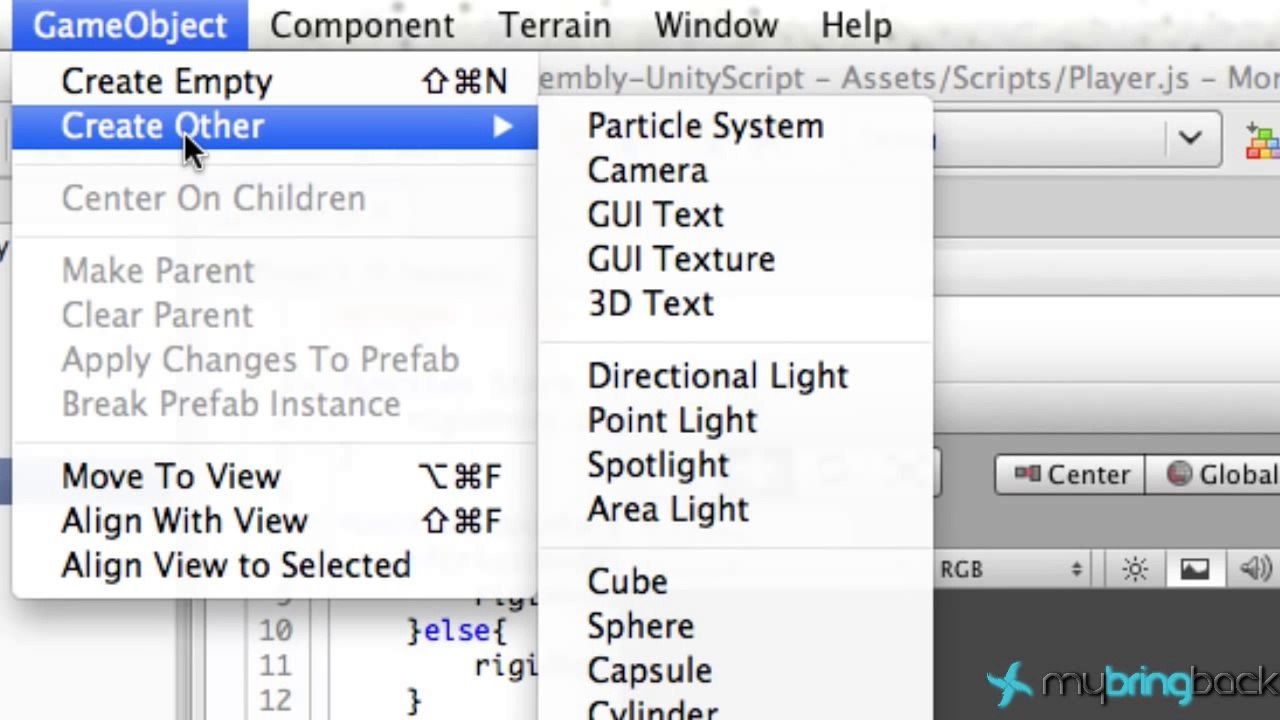Open the Component menu
Viewport: 1280px width, 720px height.
click(x=362, y=25)
